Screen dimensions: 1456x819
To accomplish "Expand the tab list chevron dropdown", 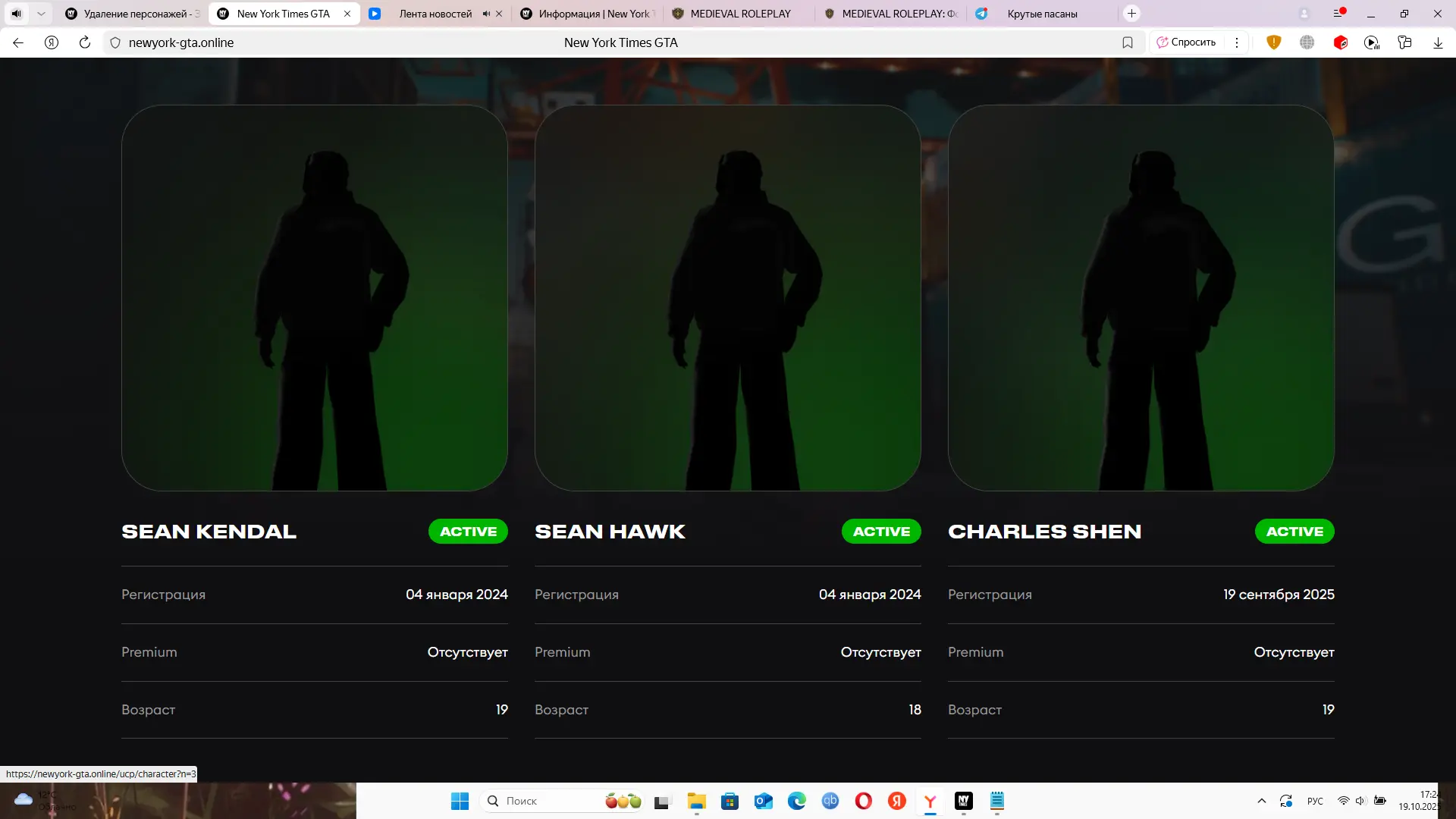I will tap(41, 14).
